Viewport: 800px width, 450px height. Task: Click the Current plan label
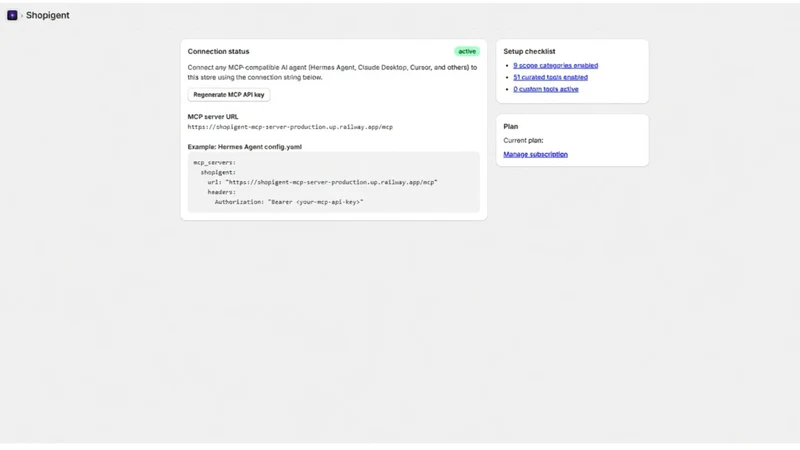point(523,140)
